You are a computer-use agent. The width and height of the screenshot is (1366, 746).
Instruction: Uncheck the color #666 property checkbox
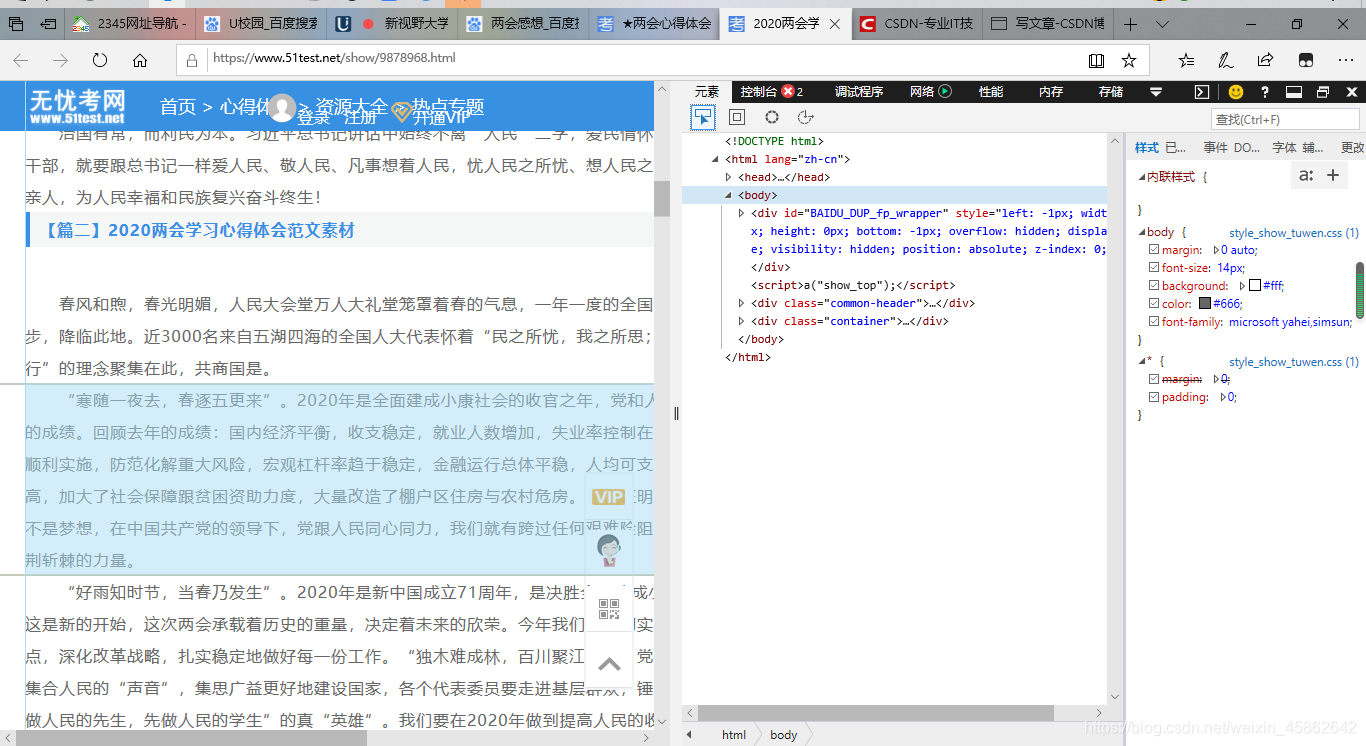pos(1154,304)
